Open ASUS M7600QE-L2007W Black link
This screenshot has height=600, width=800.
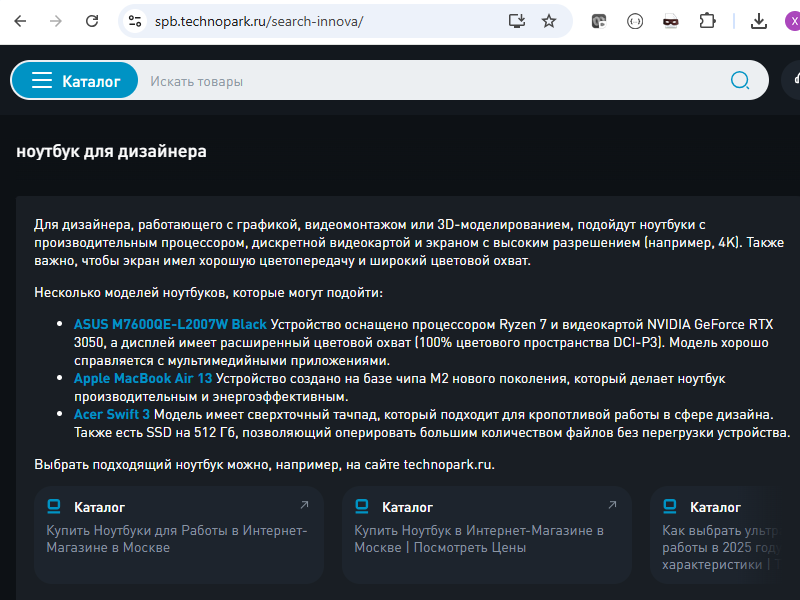170,324
